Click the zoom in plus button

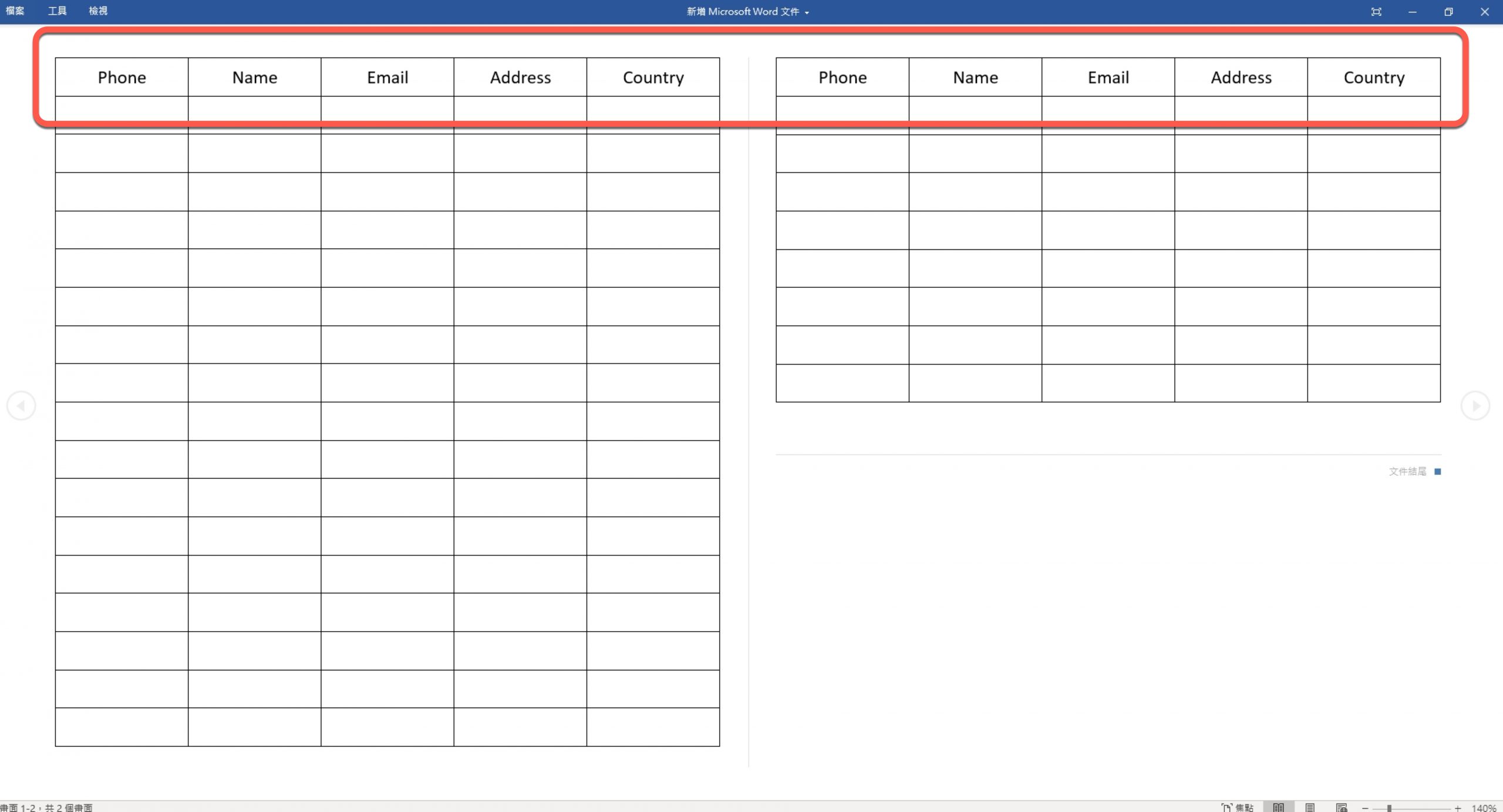pyautogui.click(x=1458, y=808)
